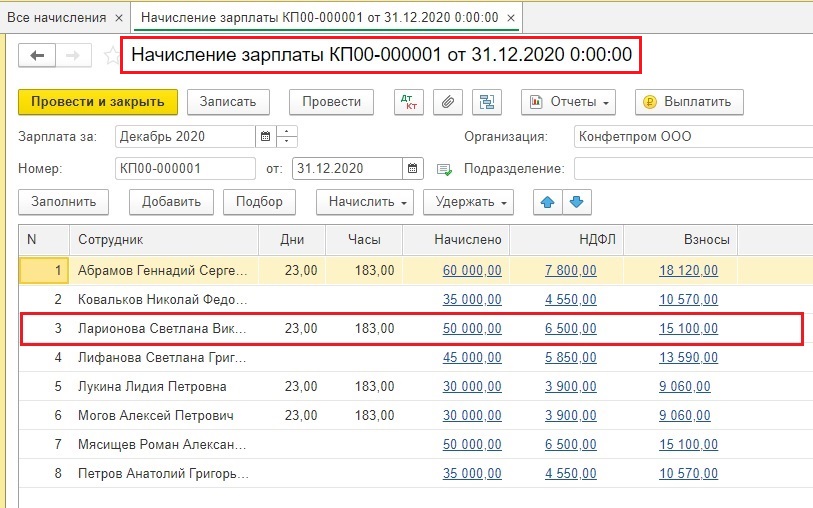Click the Подбор button

coord(259,202)
